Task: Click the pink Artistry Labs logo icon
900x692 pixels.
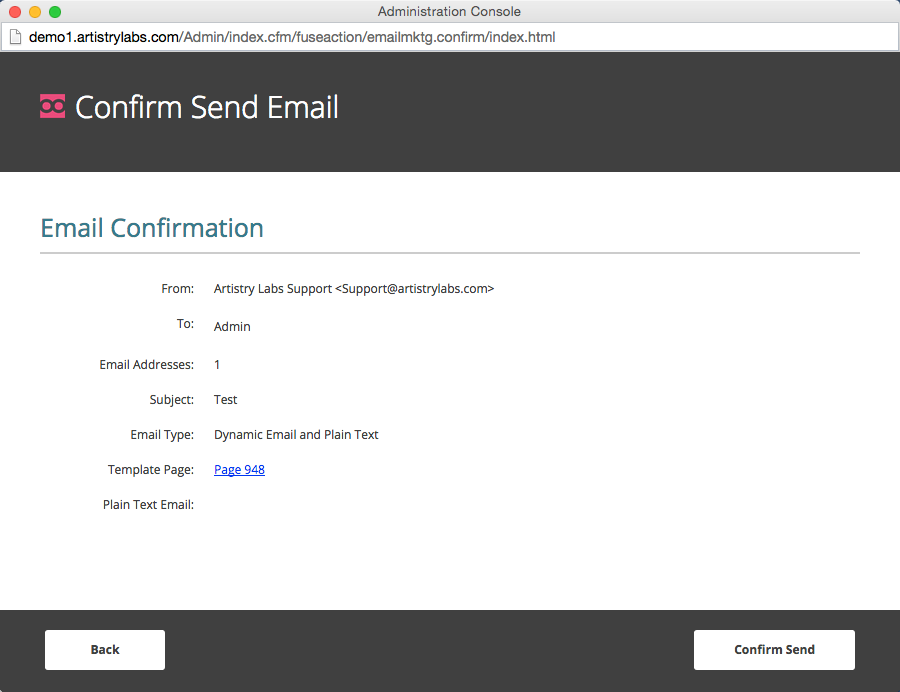Action: [x=52, y=106]
